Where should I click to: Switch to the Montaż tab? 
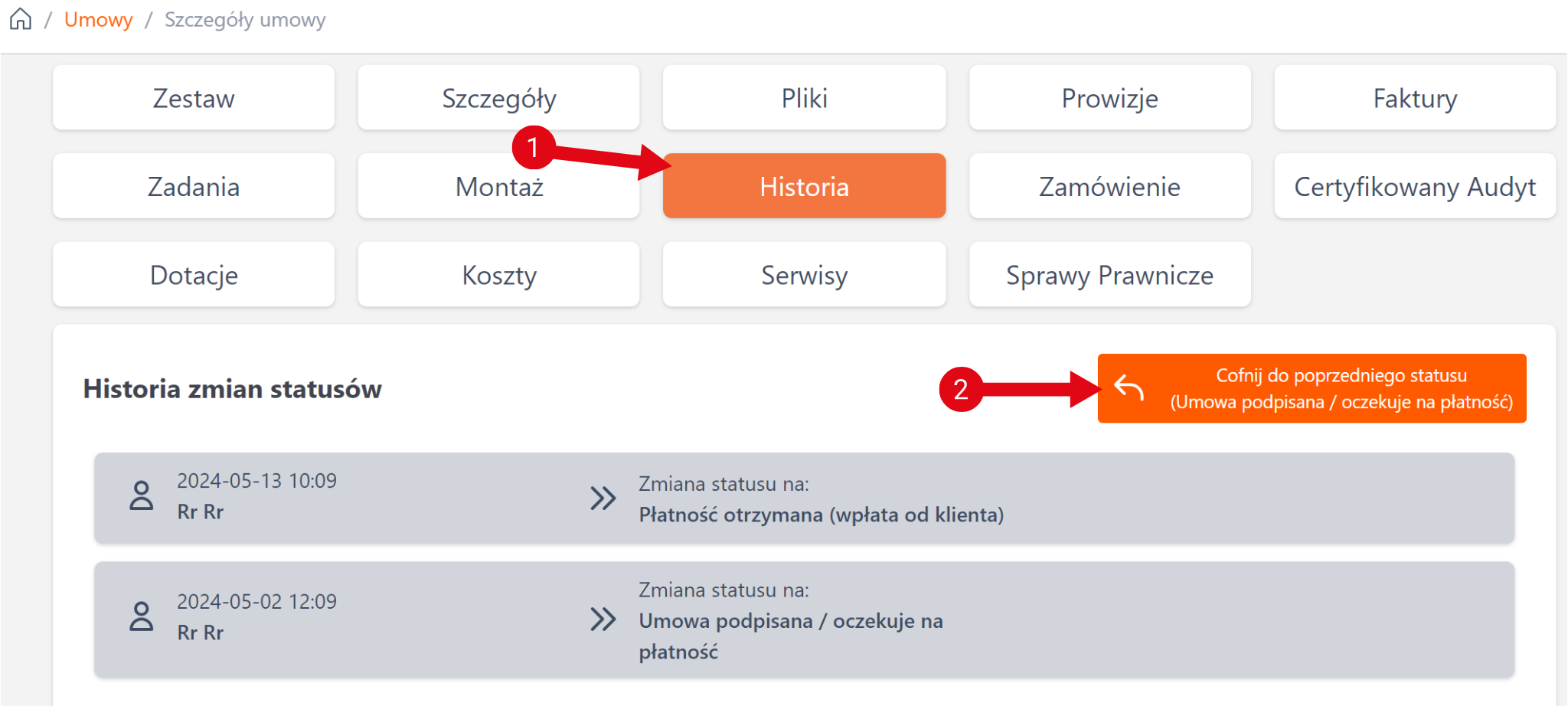coord(498,187)
